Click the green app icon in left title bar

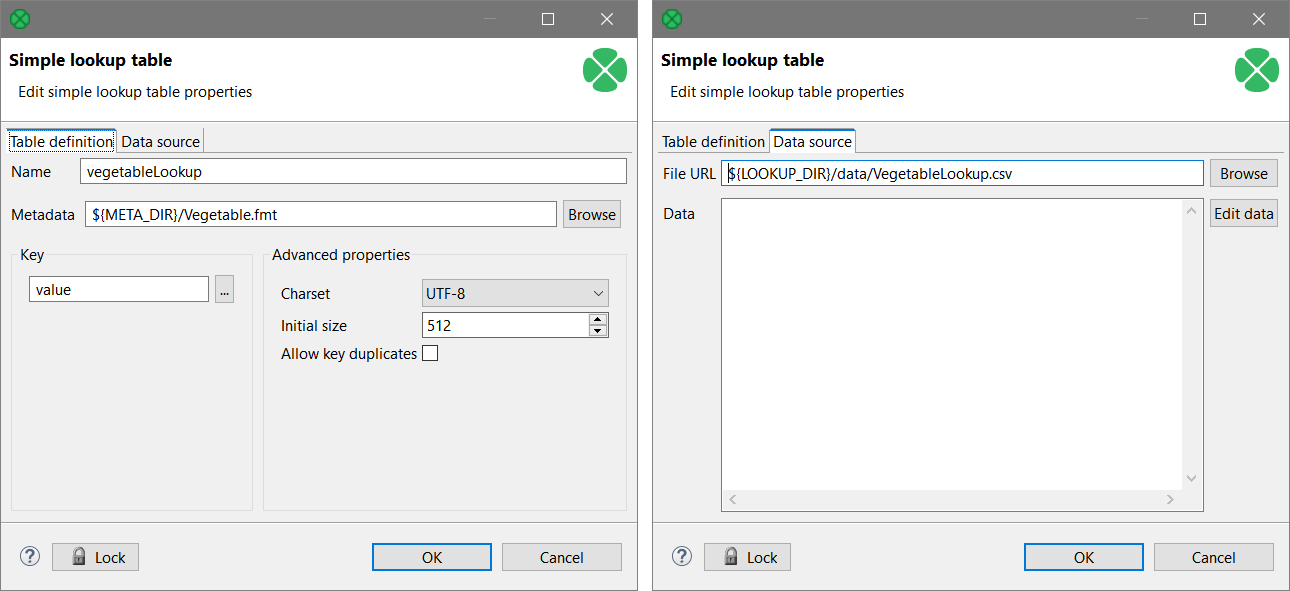[x=19, y=18]
